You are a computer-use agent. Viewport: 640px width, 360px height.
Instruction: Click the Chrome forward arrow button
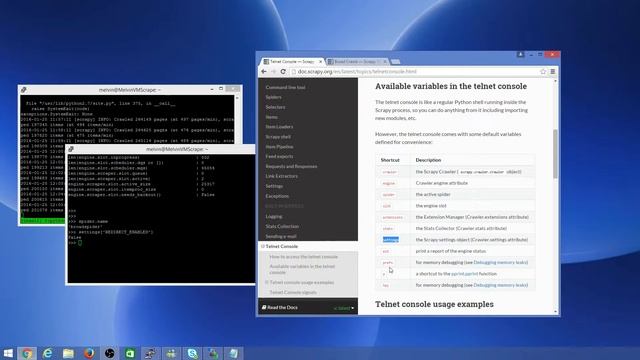click(x=273, y=71)
